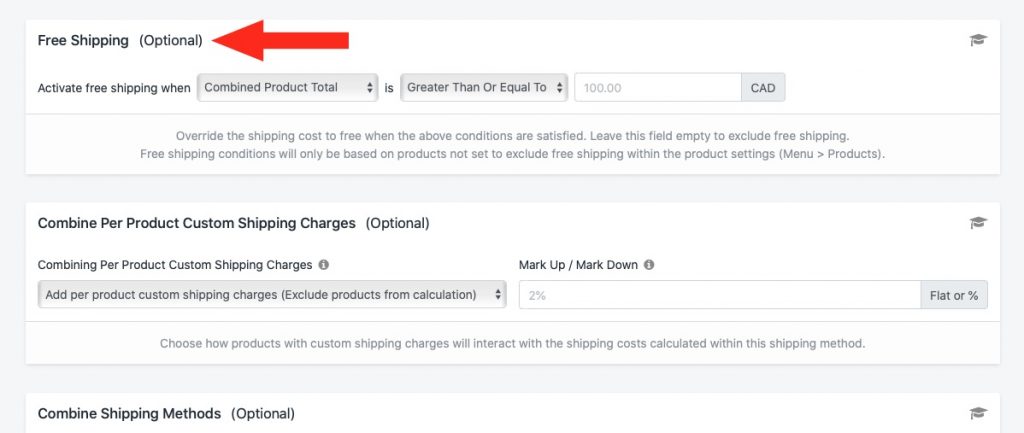Open the Free Shipping graduation cap help icon
Viewport: 1024px width, 433px height.
978,40
